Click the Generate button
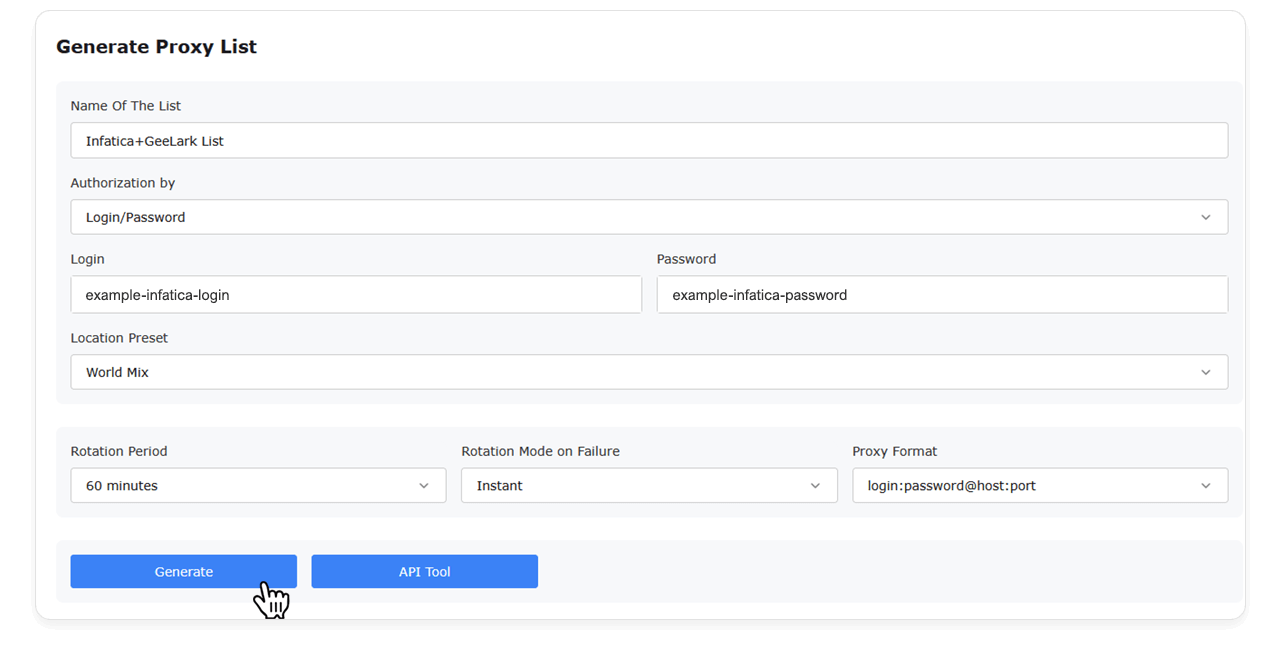 [183, 571]
